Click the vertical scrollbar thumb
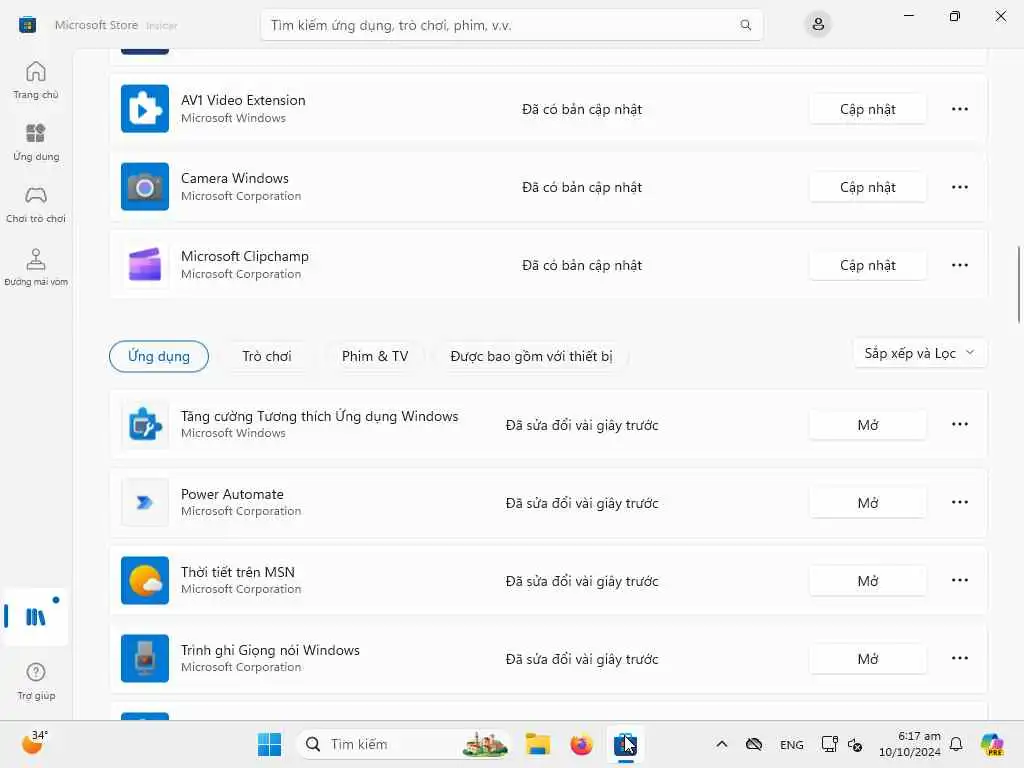This screenshot has width=1024, height=768. point(1019,284)
